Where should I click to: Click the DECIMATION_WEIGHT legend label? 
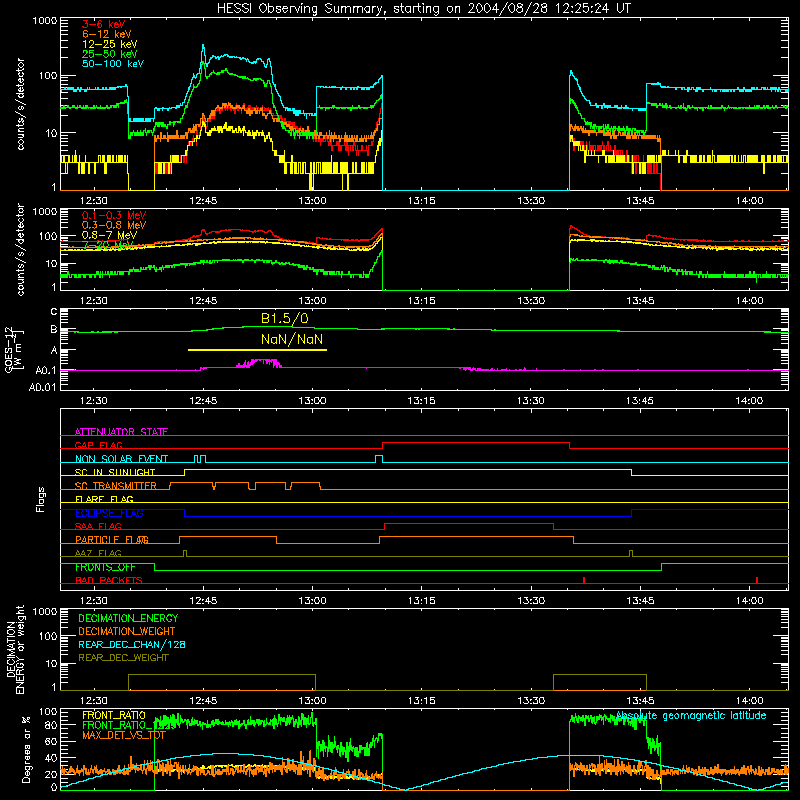127,631
